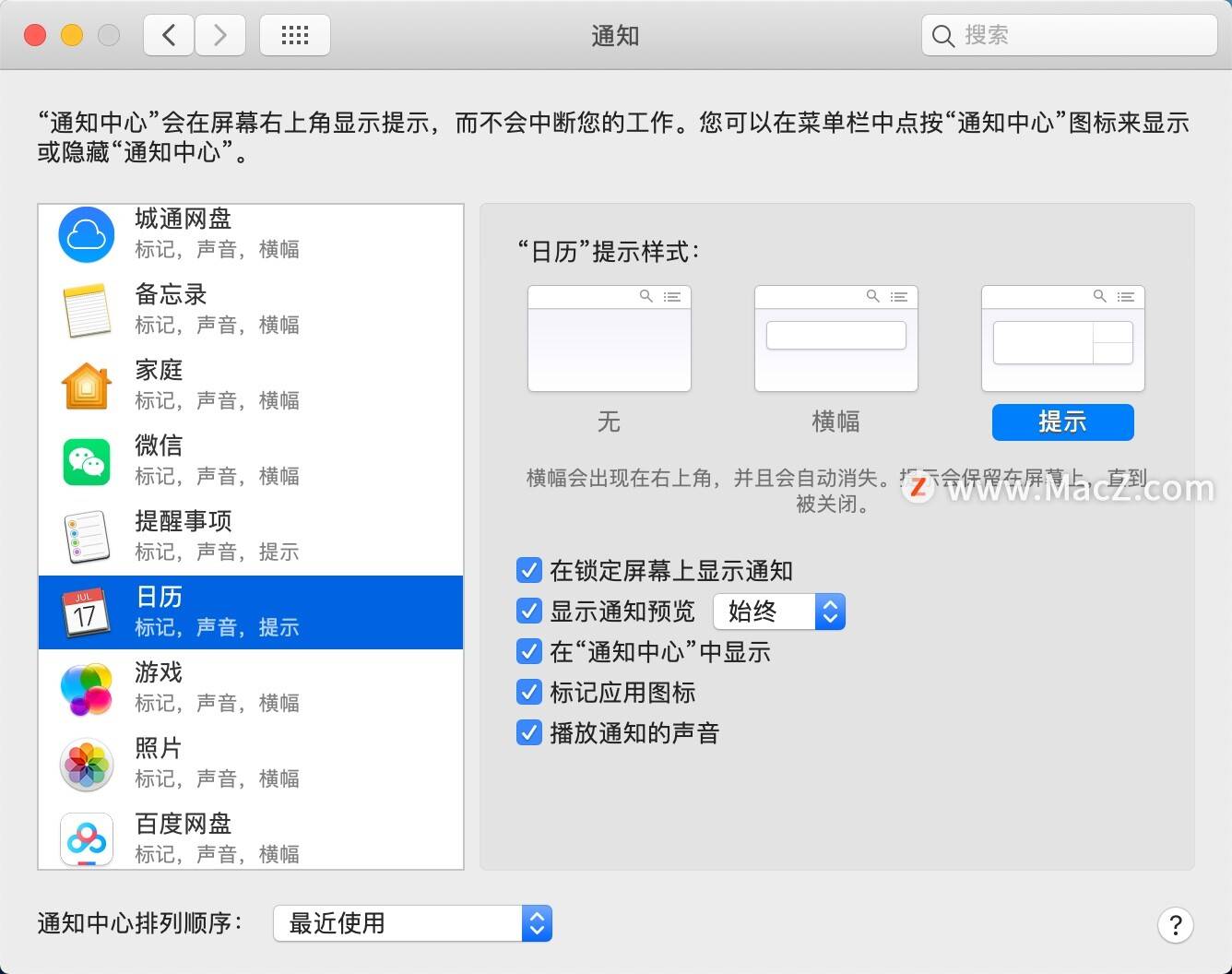
Task: Go forward with the right arrow button
Action: pyautogui.click(x=219, y=35)
